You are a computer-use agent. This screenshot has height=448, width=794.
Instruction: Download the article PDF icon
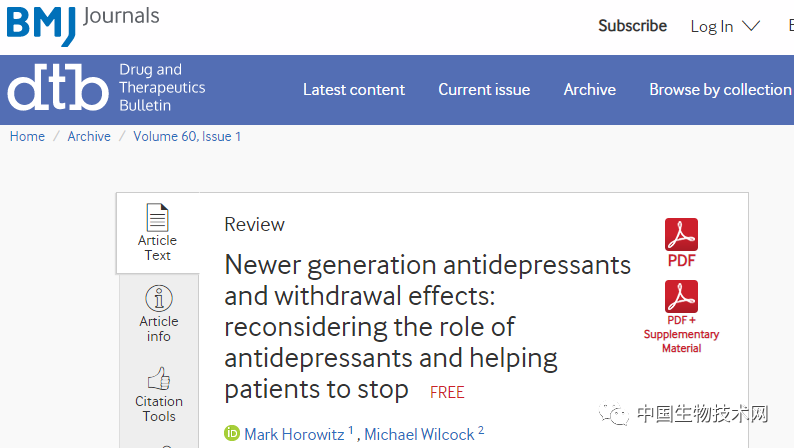tap(681, 235)
